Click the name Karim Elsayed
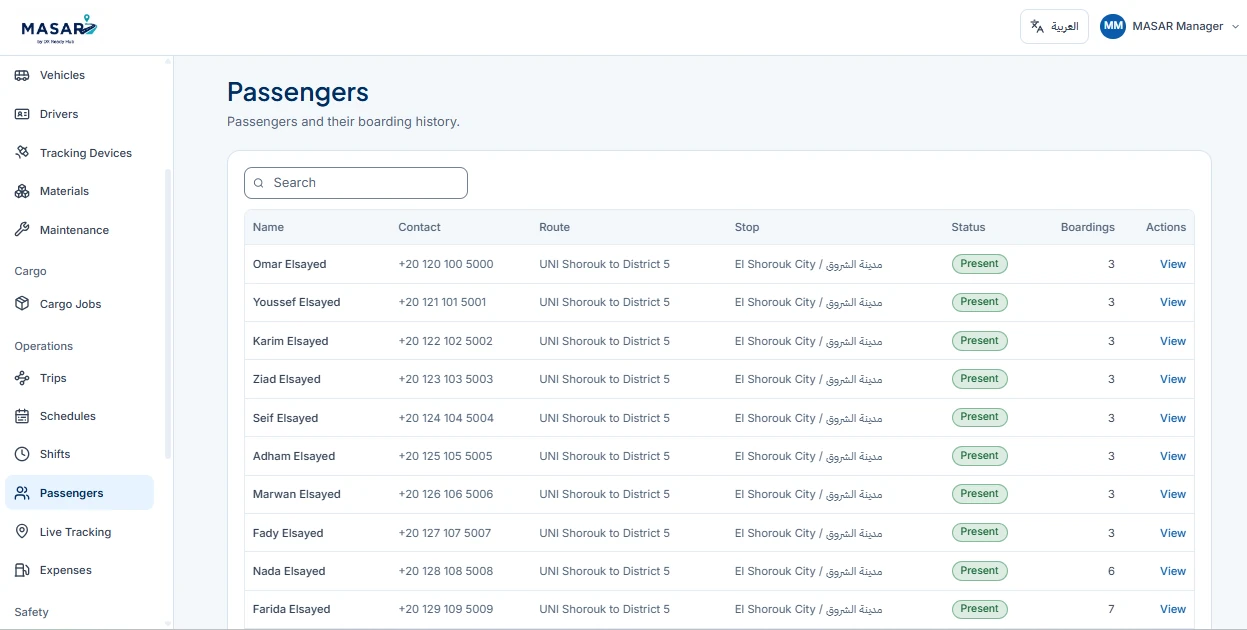The image size is (1247, 630). [291, 341]
